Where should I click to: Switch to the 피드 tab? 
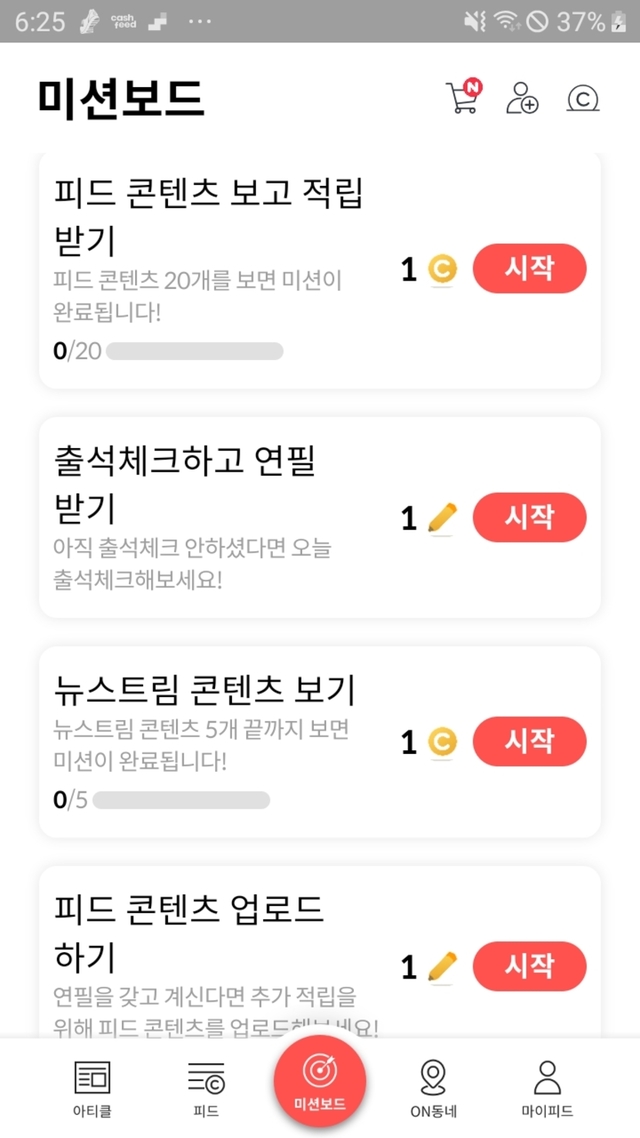[206, 1088]
